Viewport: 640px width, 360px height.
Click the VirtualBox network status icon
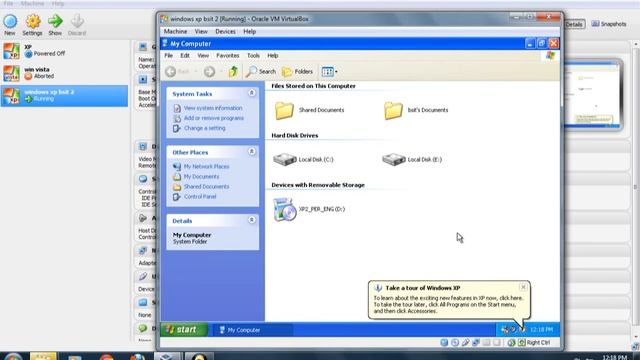[476, 343]
